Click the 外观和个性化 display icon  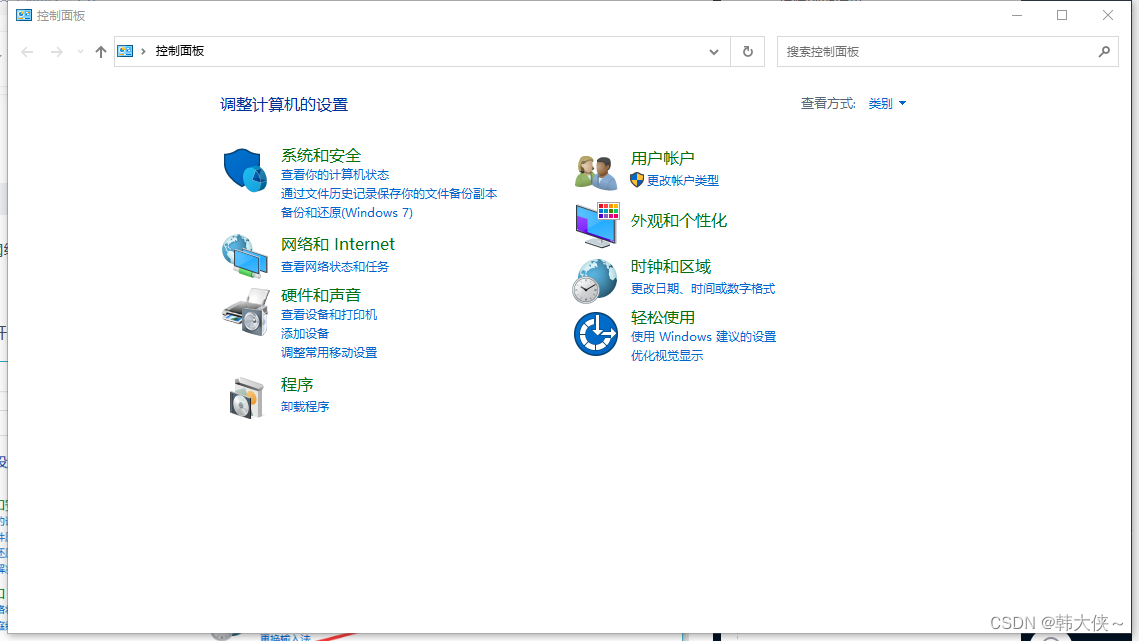pyautogui.click(x=596, y=225)
